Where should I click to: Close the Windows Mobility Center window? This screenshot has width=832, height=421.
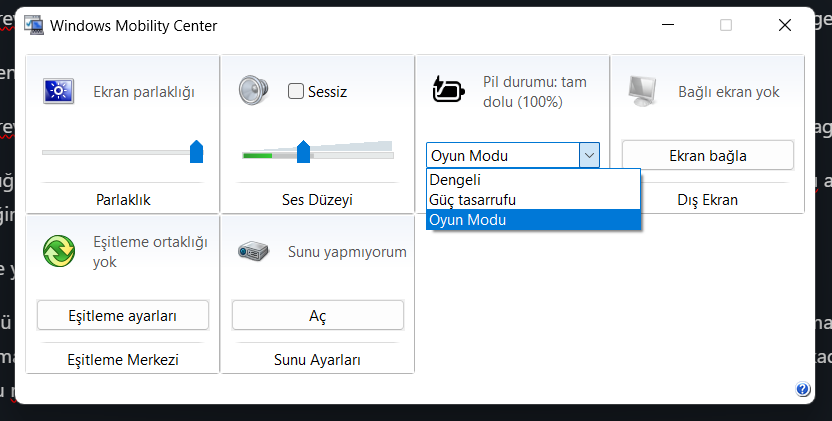point(785,25)
